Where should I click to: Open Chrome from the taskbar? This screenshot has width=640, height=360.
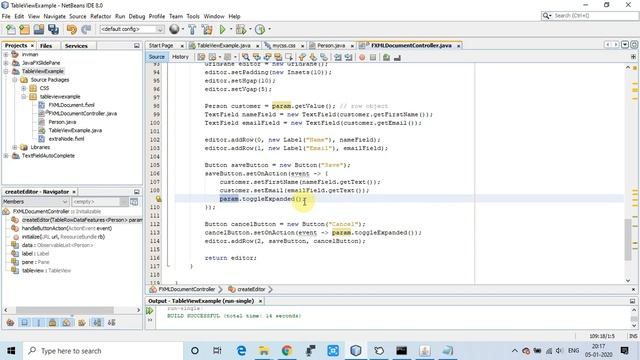pos(287,351)
